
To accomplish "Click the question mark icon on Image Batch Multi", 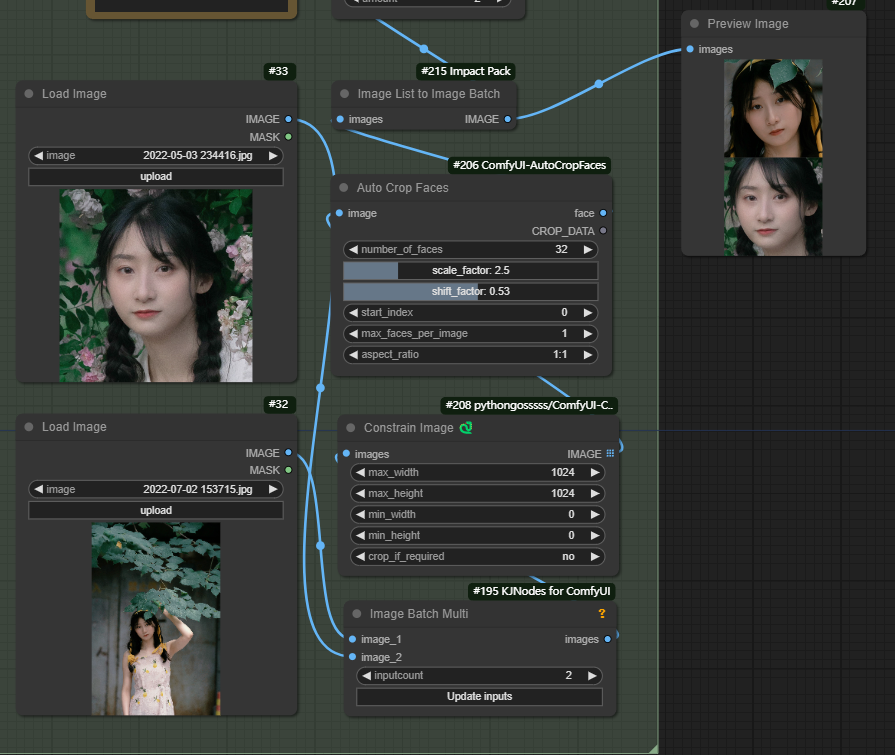I will click(602, 614).
